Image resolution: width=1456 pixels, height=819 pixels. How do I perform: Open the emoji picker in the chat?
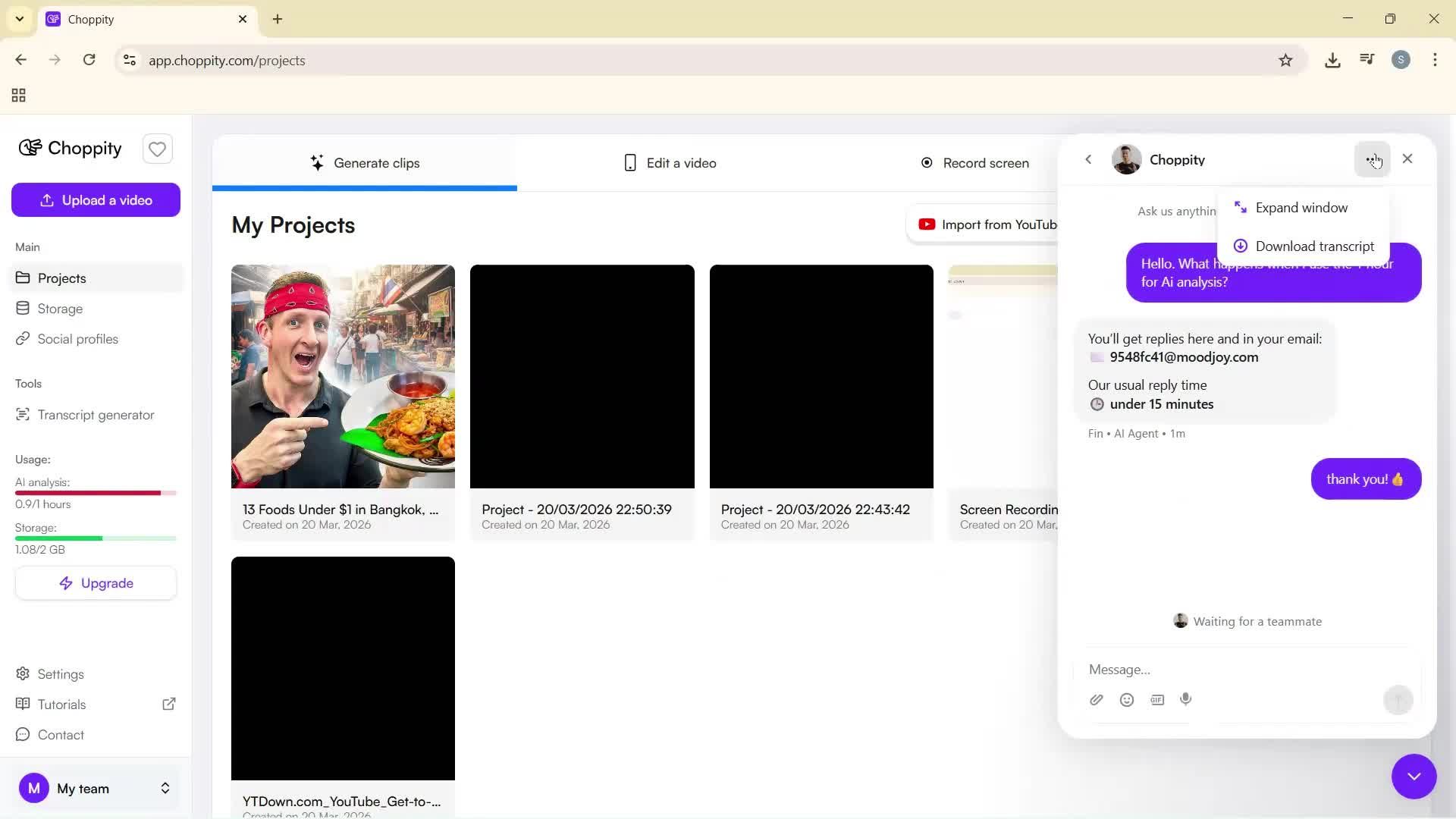(1127, 699)
